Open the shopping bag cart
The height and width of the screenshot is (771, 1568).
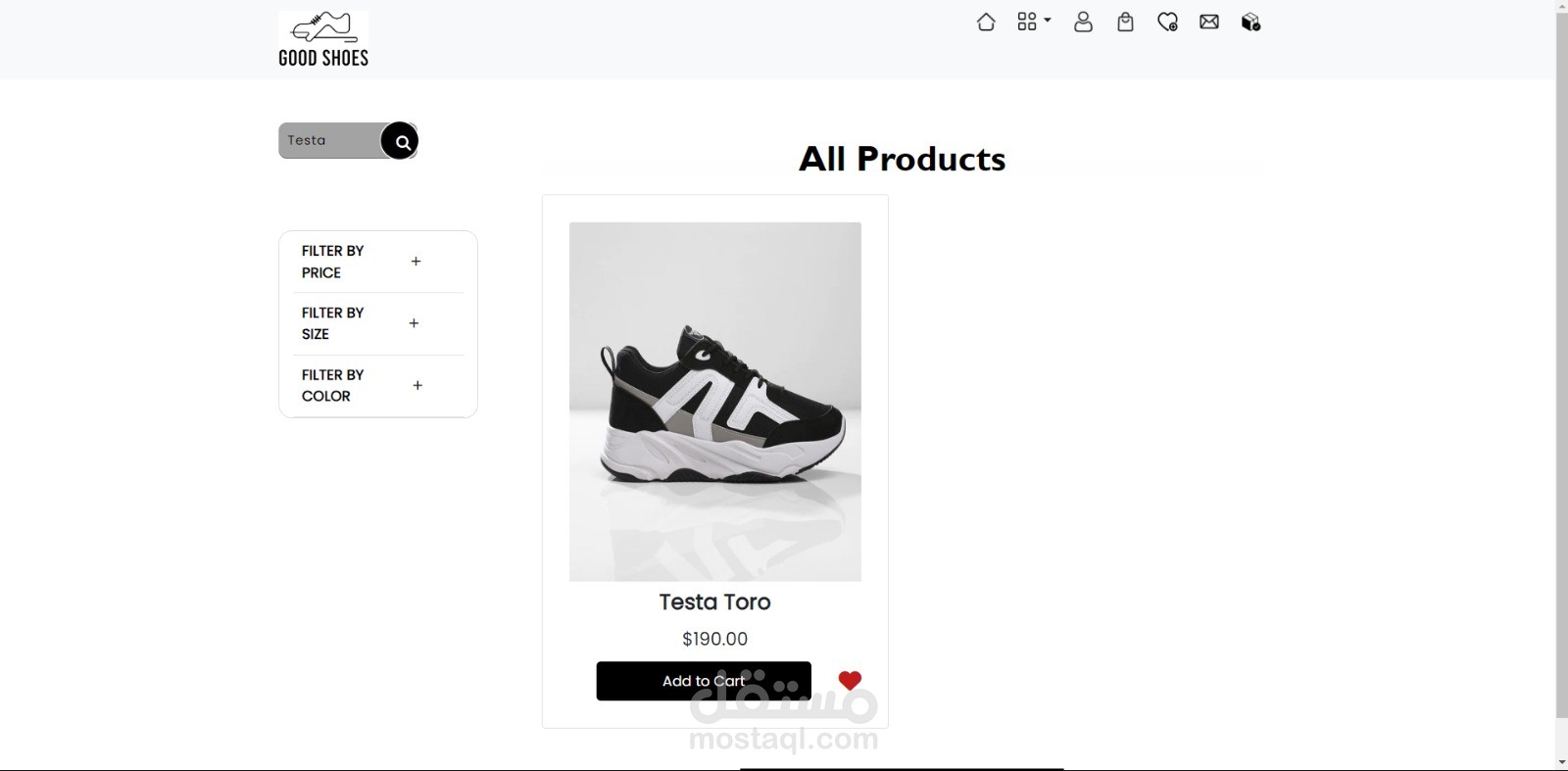(1125, 22)
